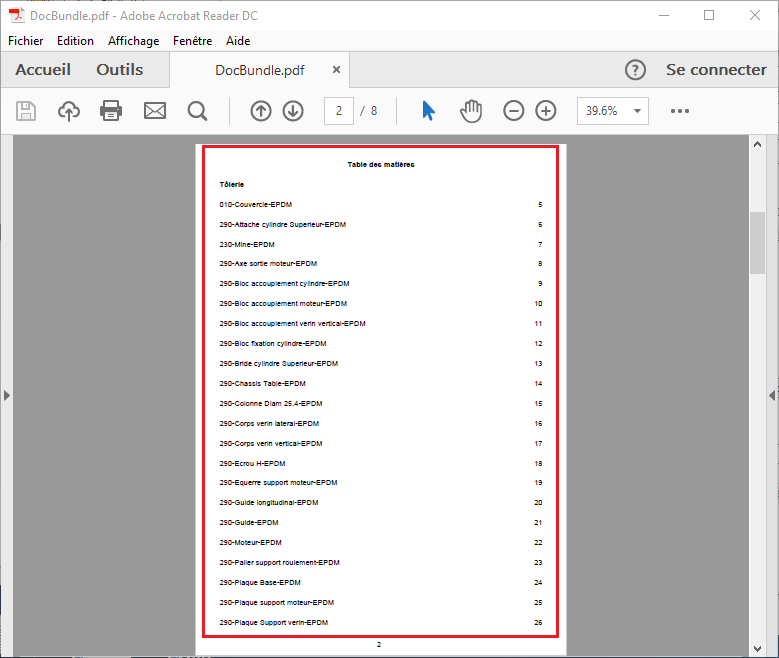Expand the right tools pane
The width and height of the screenshot is (779, 658).
[x=772, y=396]
